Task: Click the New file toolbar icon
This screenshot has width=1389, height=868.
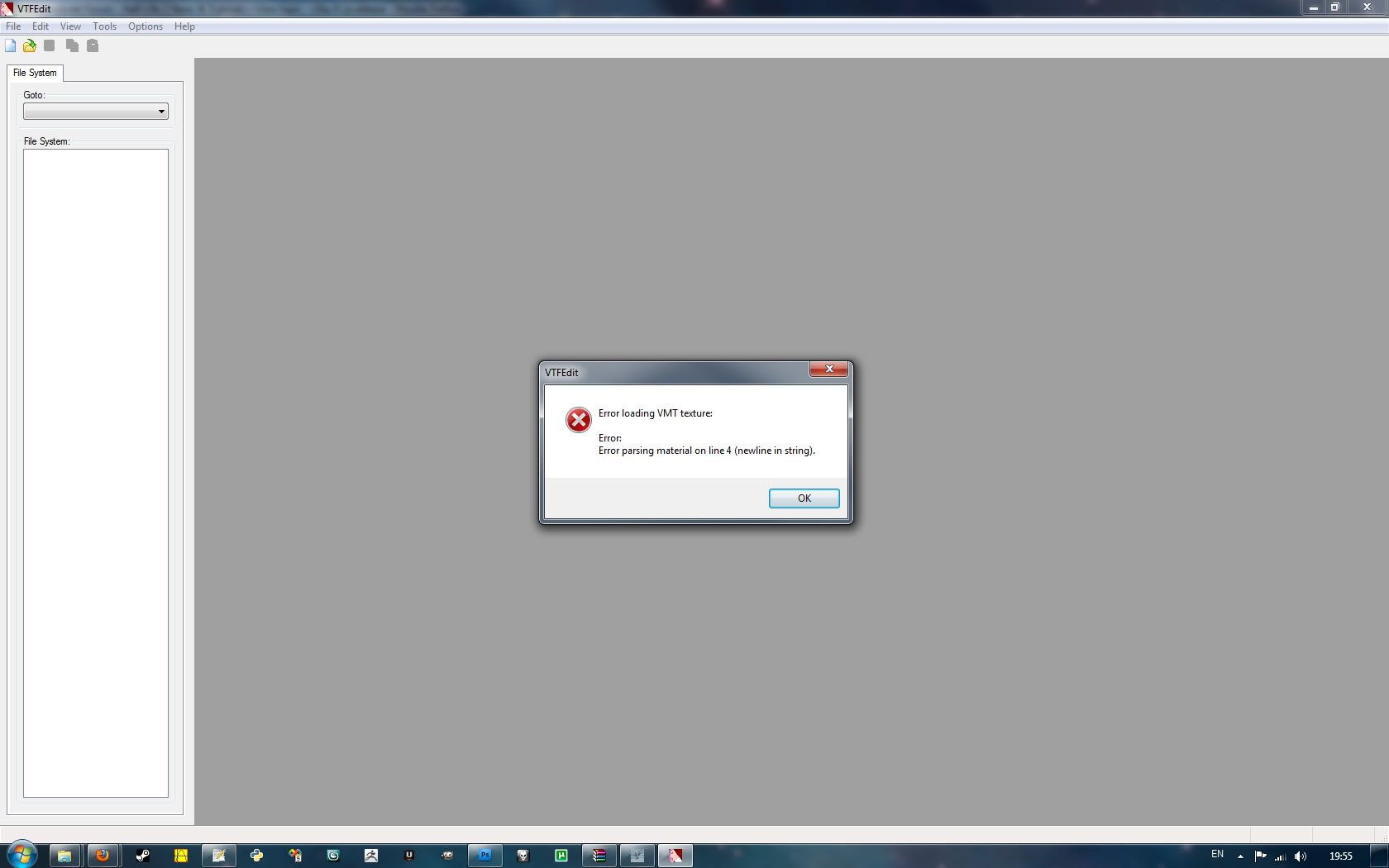Action: click(x=11, y=46)
